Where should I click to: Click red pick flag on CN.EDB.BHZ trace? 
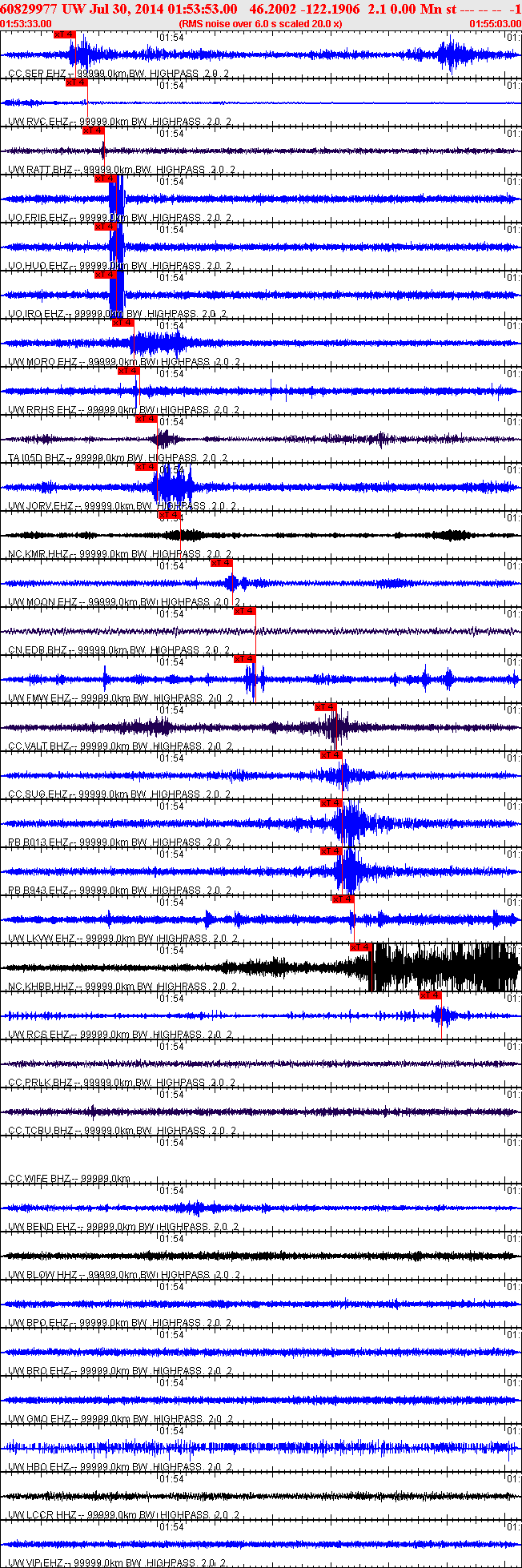245,611
